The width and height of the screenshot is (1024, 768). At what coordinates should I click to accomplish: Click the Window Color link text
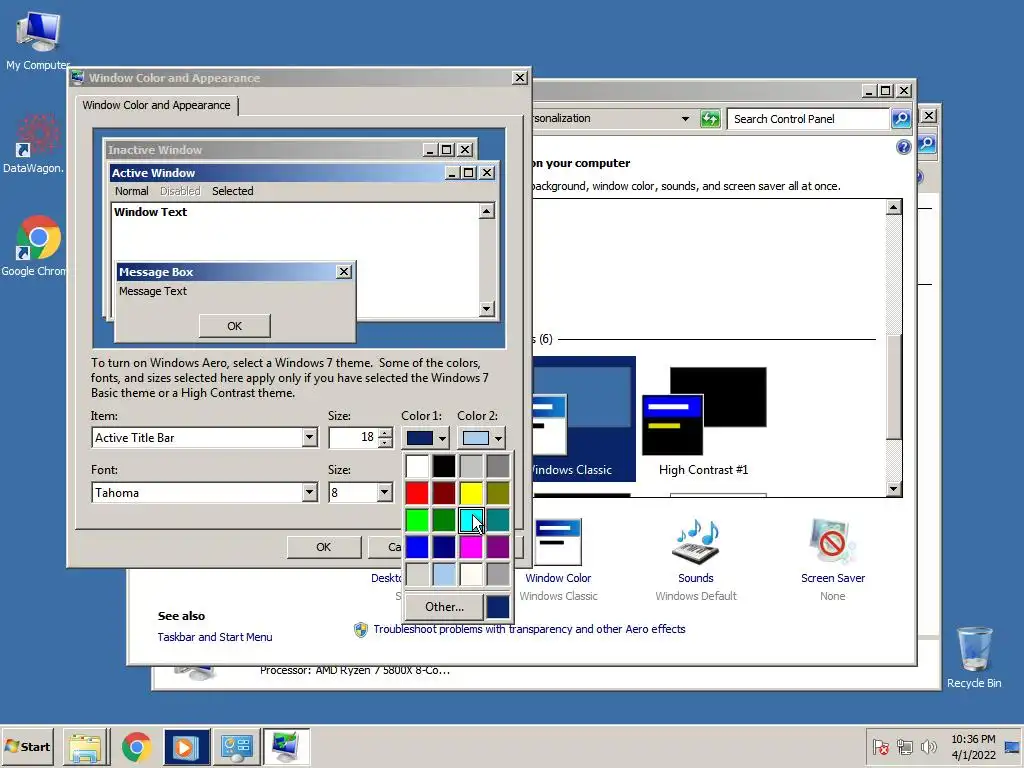[x=558, y=578]
